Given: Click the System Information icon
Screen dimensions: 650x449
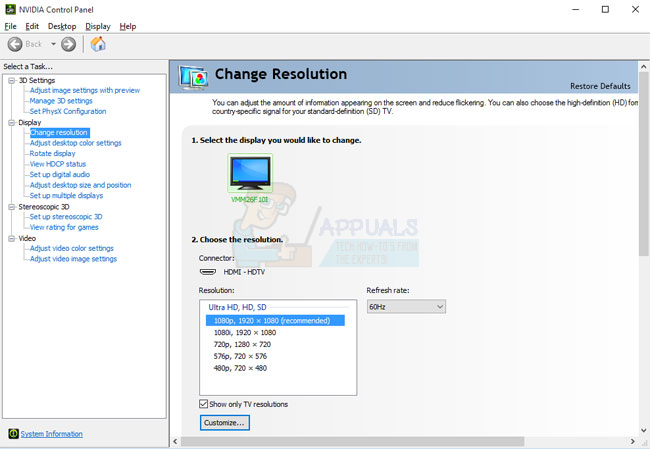Looking at the screenshot, I should (x=13, y=434).
